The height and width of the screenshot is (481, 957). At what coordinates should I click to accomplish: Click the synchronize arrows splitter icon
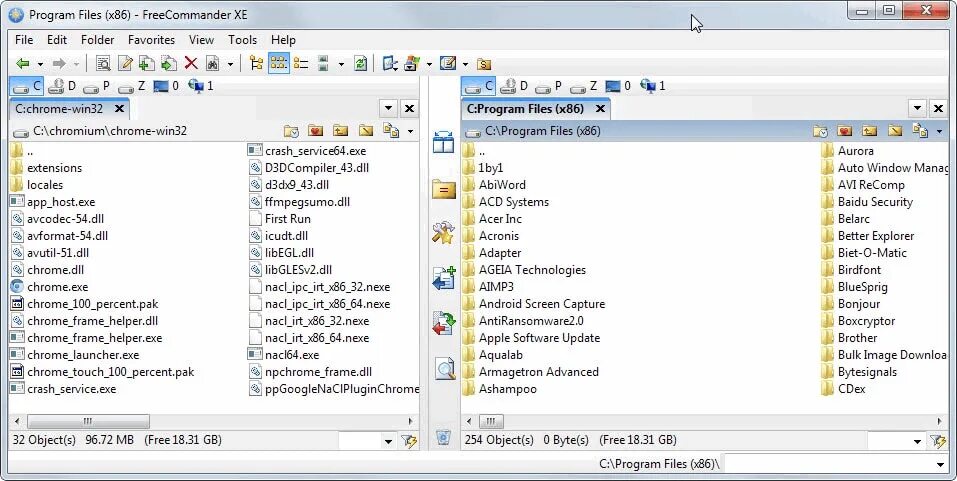pyautogui.click(x=444, y=323)
